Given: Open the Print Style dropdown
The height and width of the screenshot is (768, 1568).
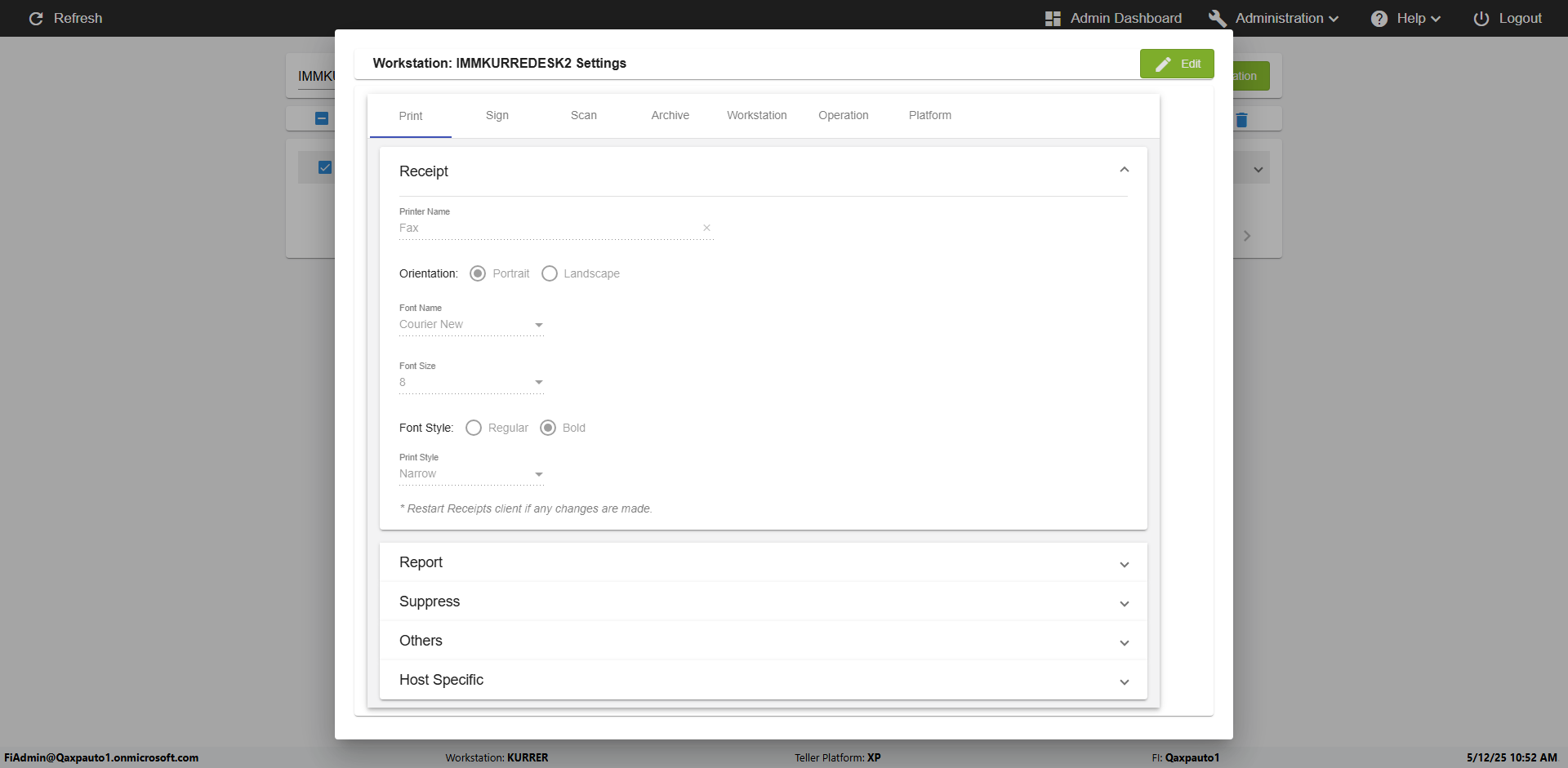Looking at the screenshot, I should click(x=471, y=474).
